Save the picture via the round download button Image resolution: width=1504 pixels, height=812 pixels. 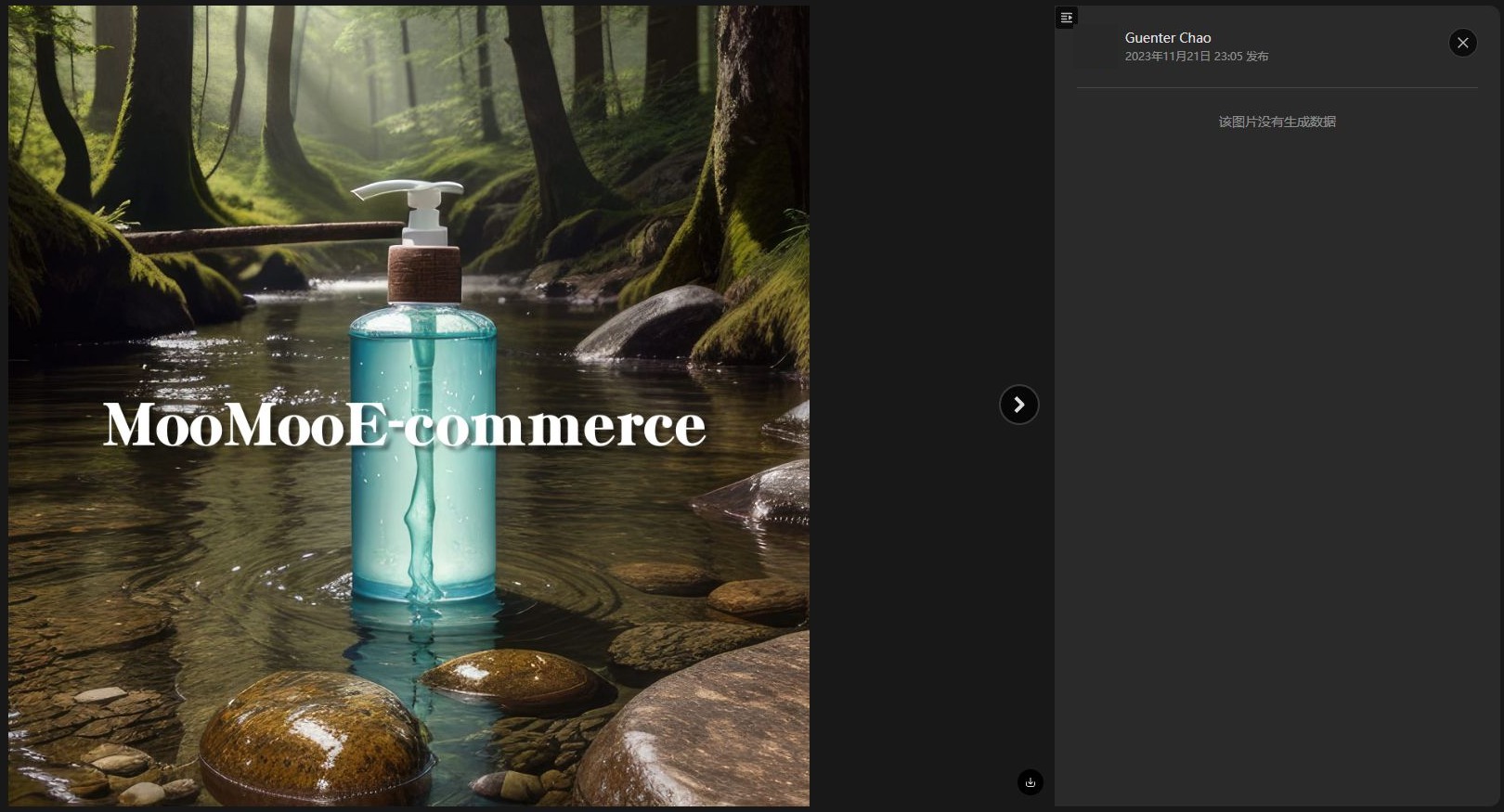(x=1031, y=782)
